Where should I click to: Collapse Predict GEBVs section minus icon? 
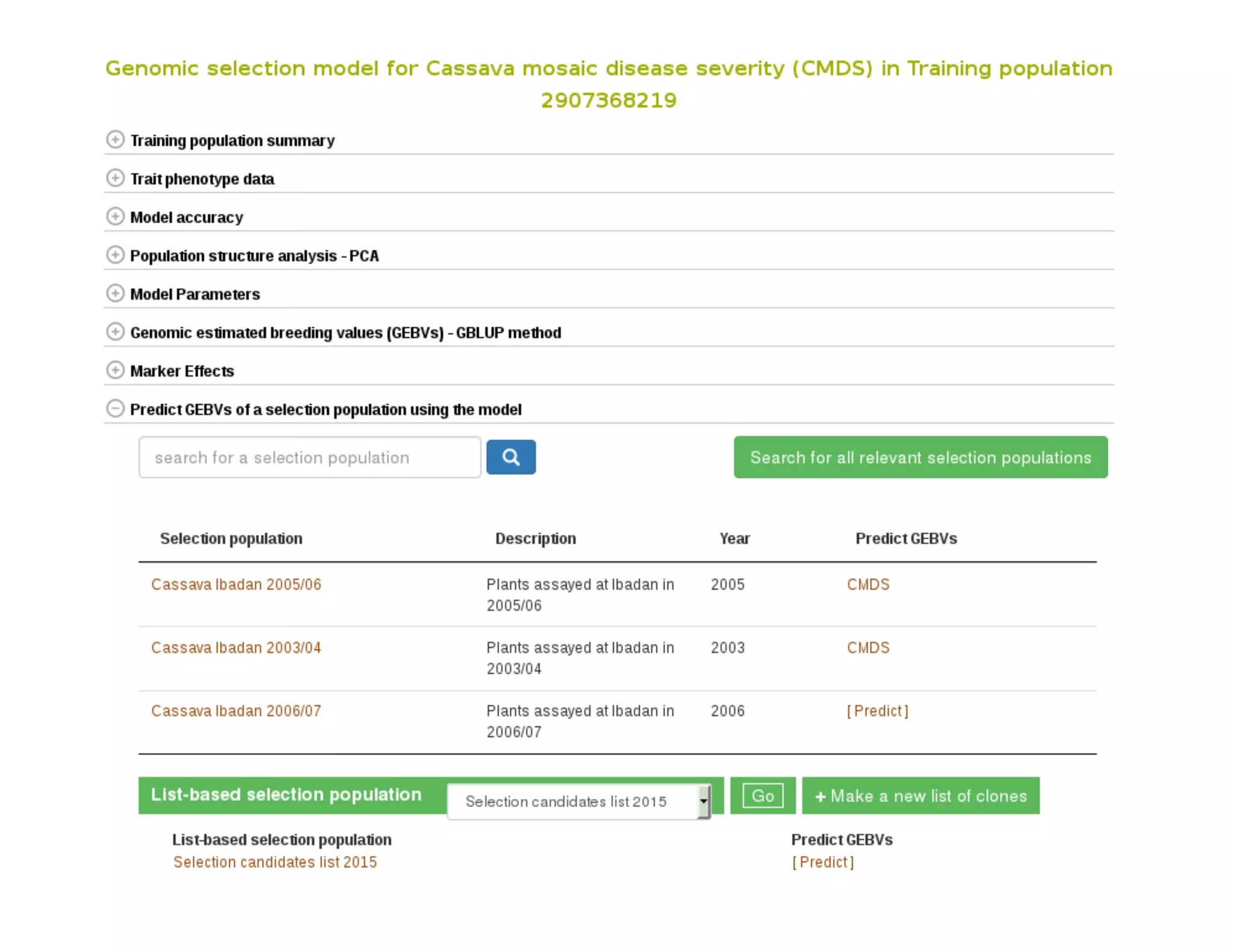(115, 409)
